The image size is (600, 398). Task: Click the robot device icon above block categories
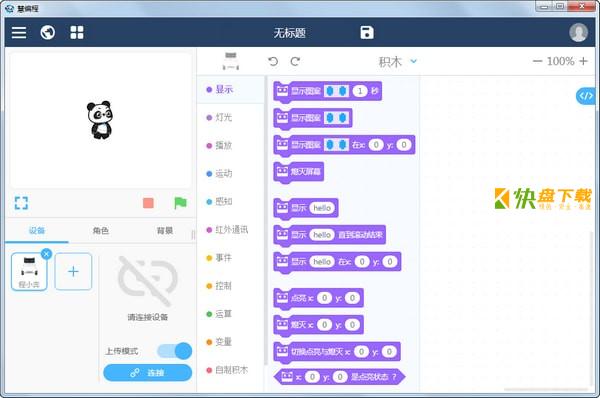tap(231, 62)
